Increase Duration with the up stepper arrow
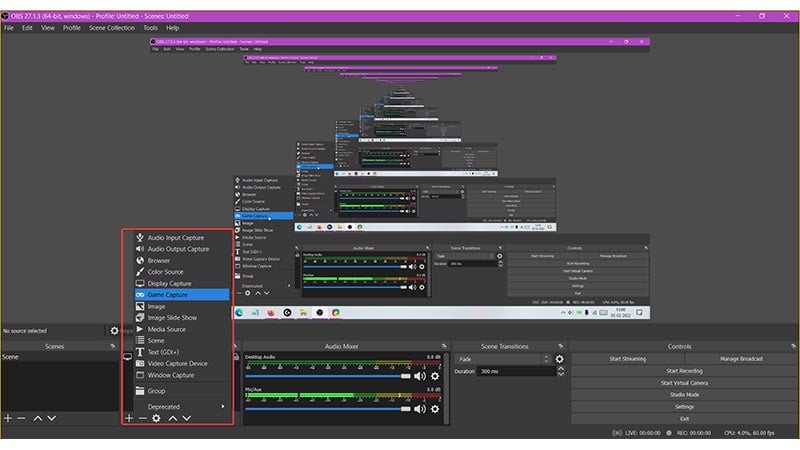The height and width of the screenshot is (450, 800). 561,369
